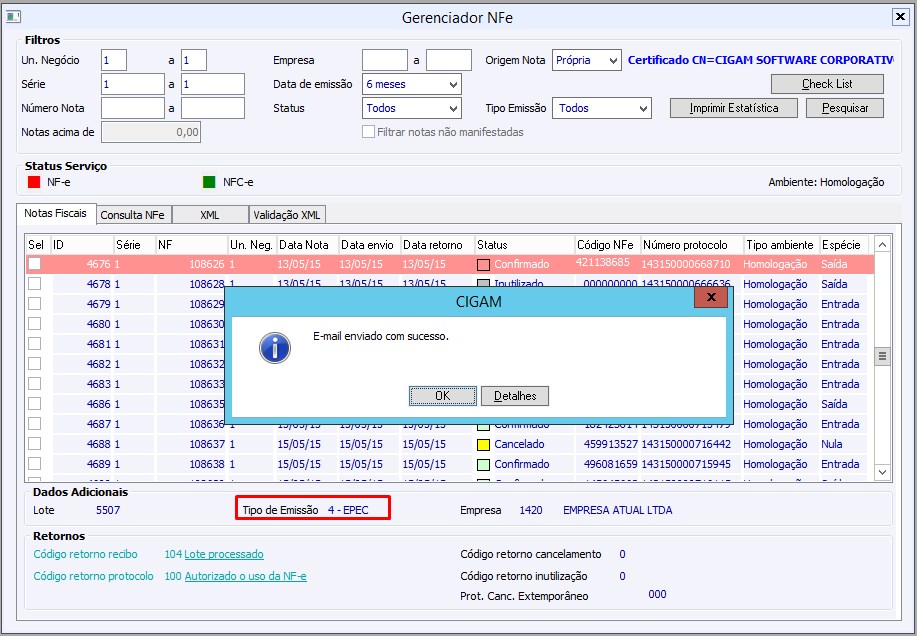Open the Autorizado o uso da NF-e link
The width and height of the screenshot is (917, 636).
click(246, 576)
